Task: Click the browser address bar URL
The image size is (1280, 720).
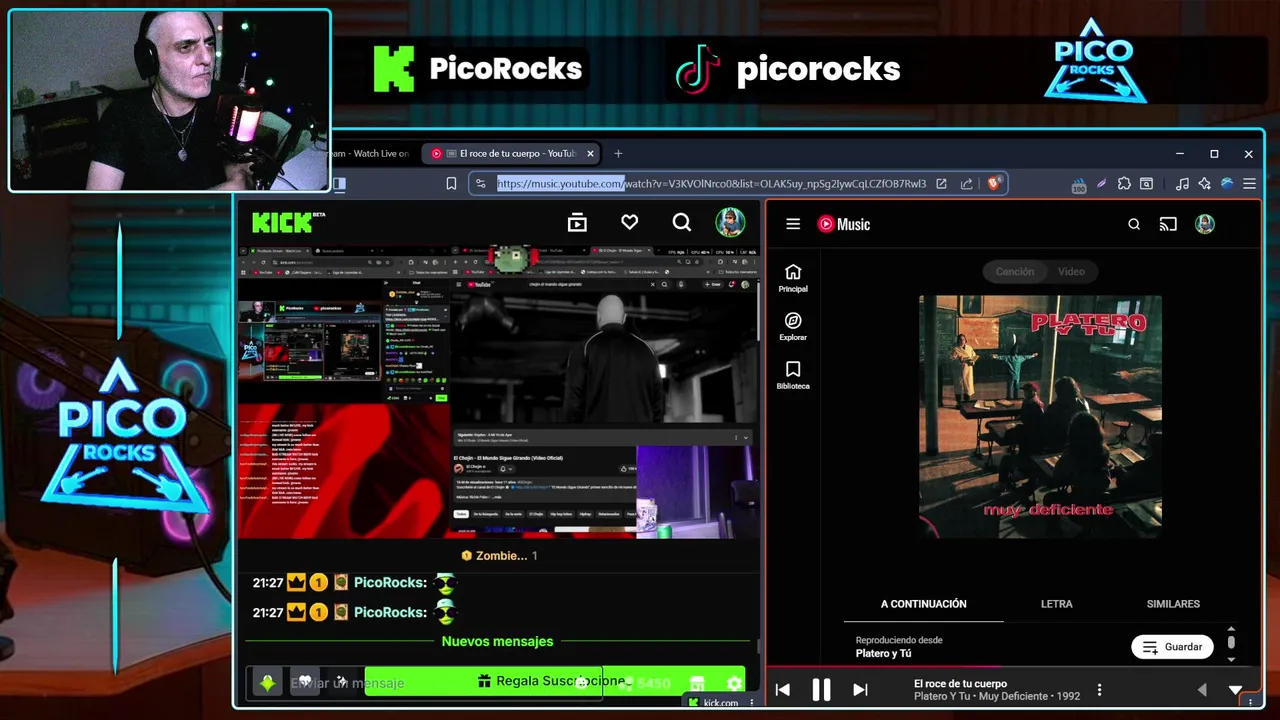Action: pyautogui.click(x=711, y=184)
